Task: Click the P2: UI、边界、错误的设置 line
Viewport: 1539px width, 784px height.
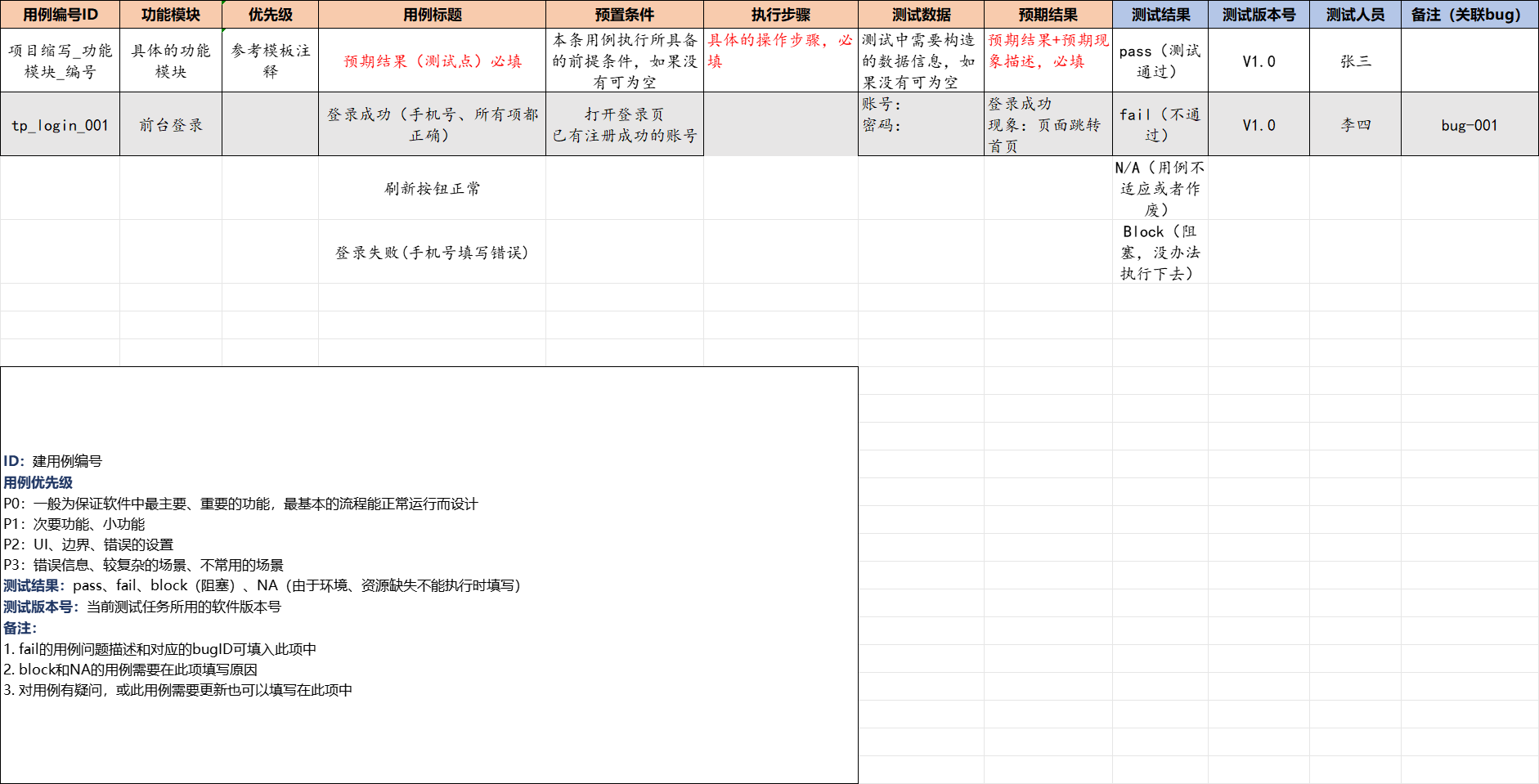Action: tap(88, 544)
